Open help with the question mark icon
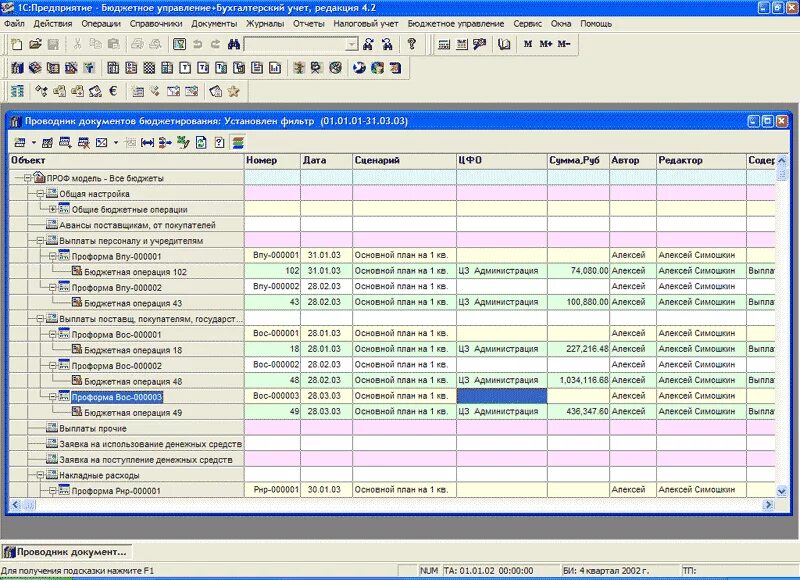This screenshot has height=580, width=800. tap(412, 44)
